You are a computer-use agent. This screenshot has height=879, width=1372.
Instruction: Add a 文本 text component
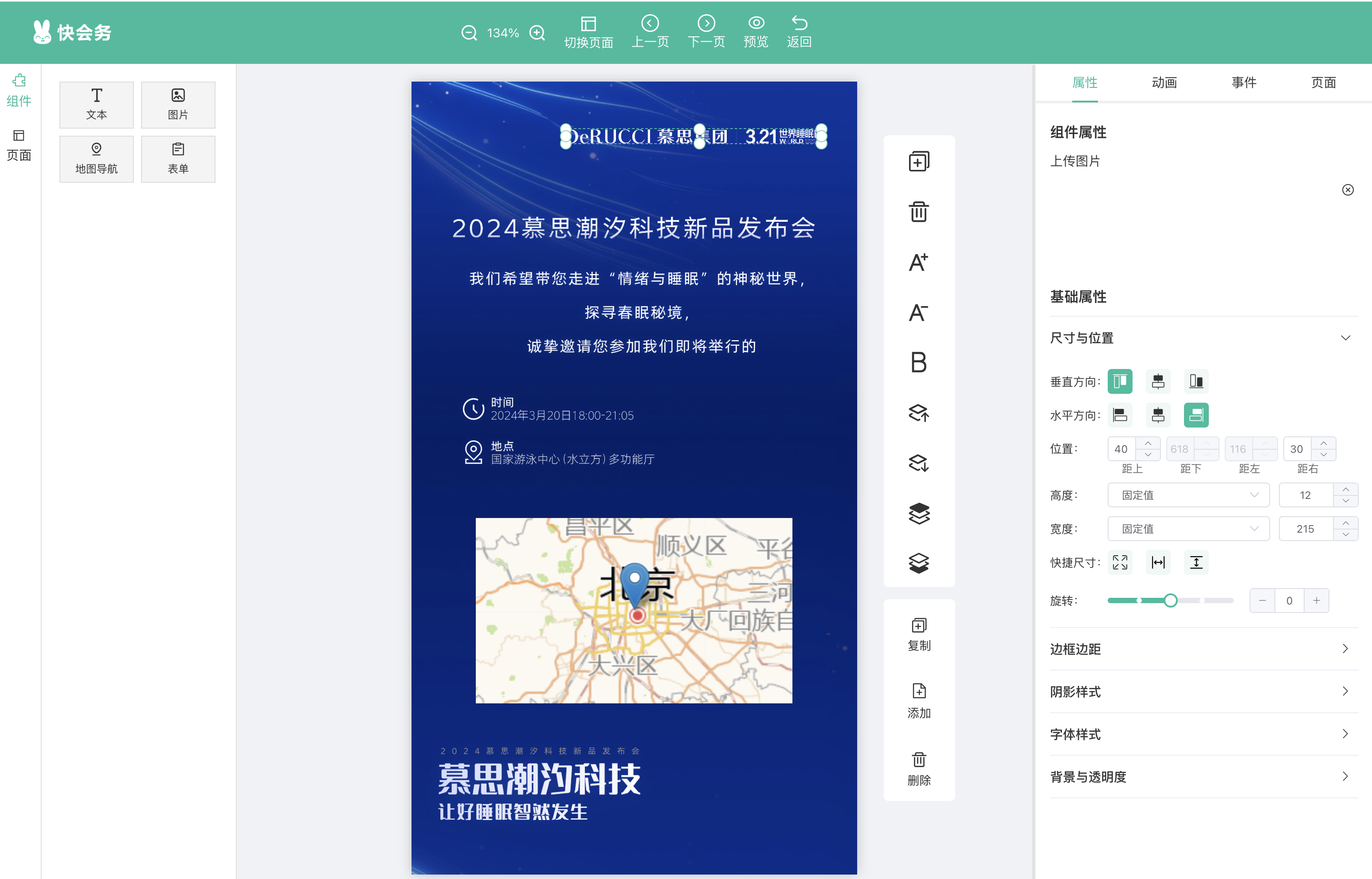coord(97,105)
